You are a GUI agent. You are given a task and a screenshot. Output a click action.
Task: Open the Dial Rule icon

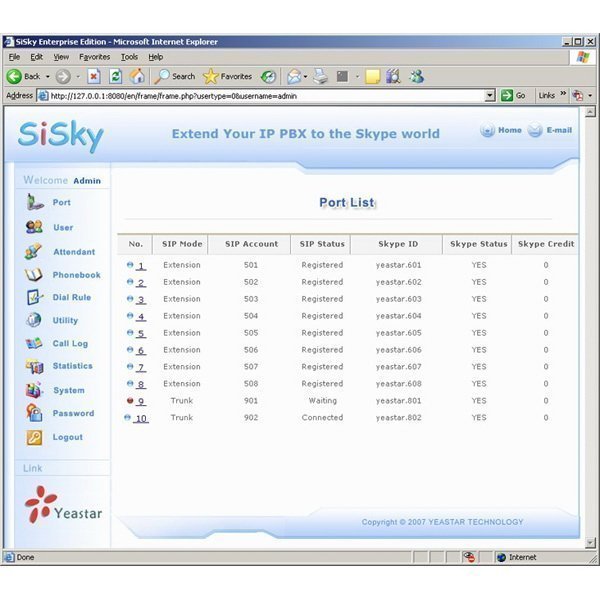pos(34,297)
